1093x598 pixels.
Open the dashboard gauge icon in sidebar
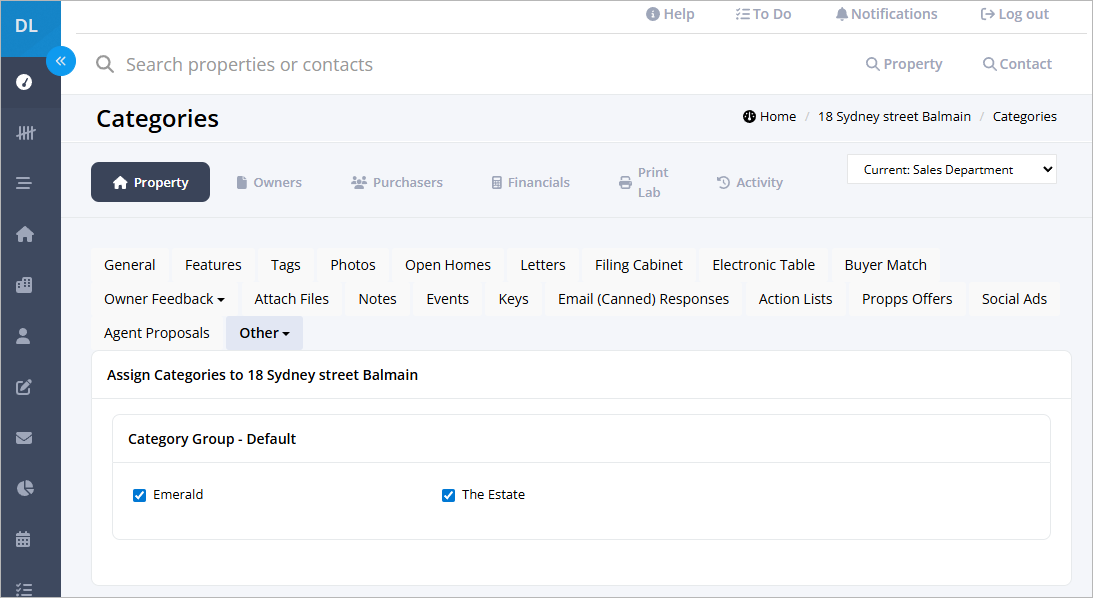24,82
